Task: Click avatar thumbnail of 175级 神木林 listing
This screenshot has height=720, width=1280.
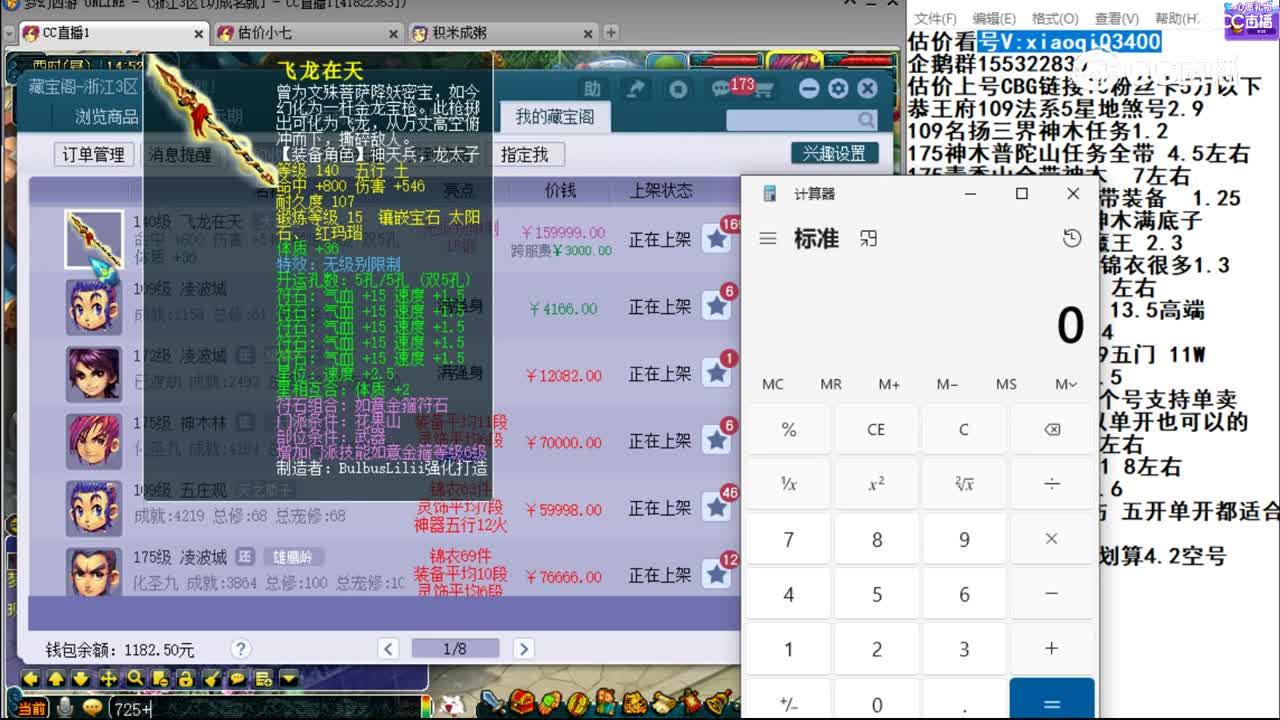Action: pyautogui.click(x=94, y=441)
